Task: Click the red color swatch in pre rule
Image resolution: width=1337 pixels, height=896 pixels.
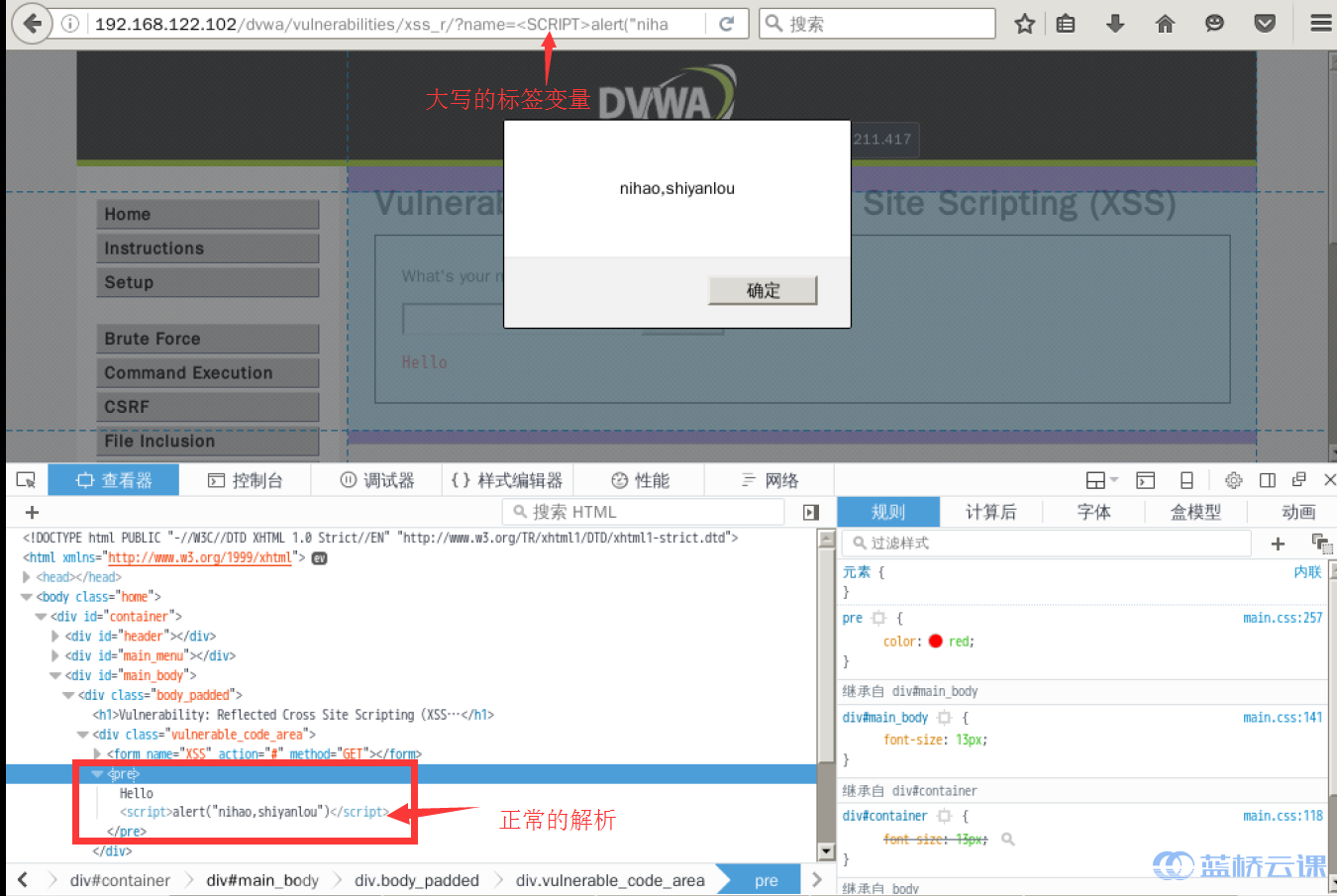Action: coord(935,642)
